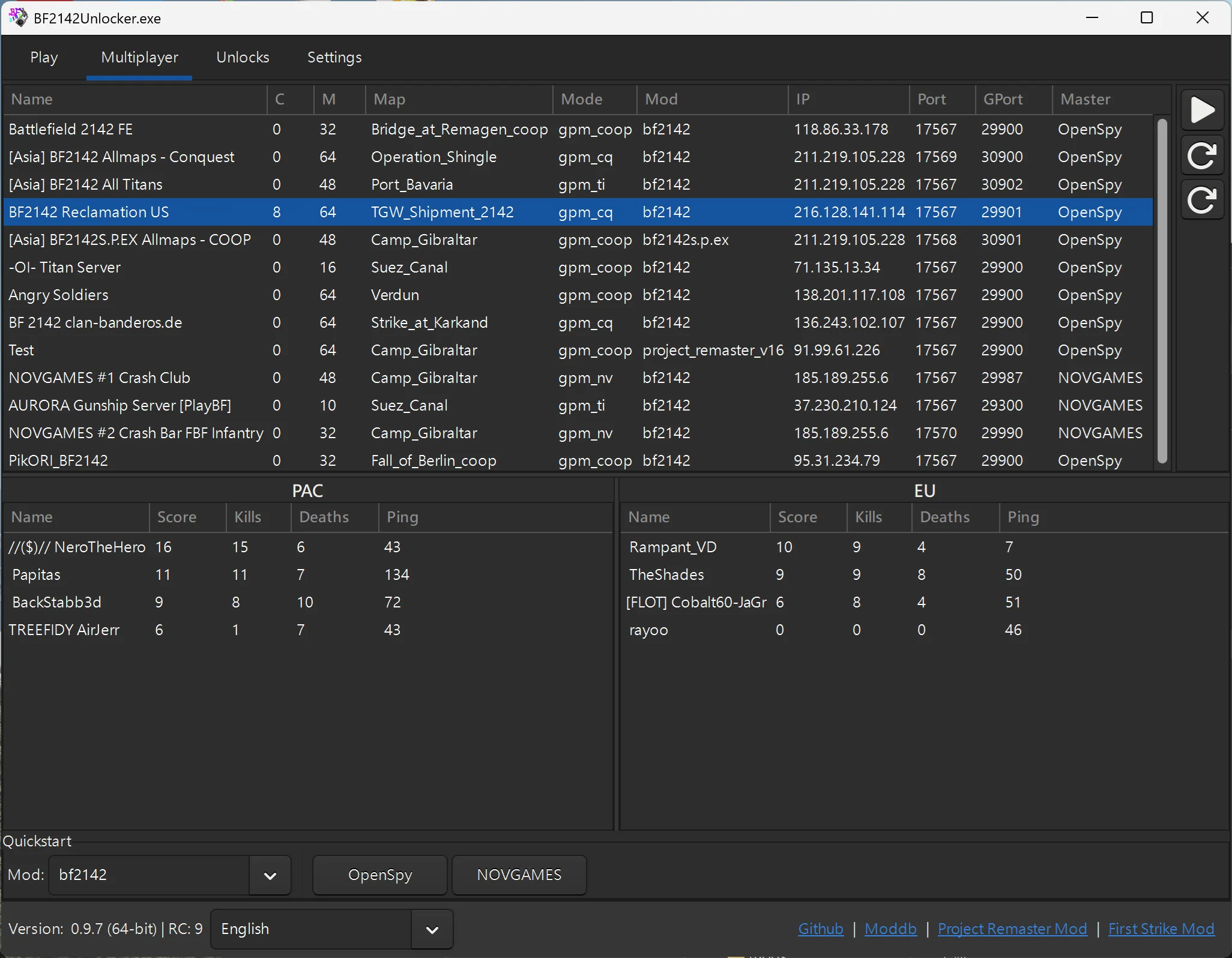Image resolution: width=1232 pixels, height=958 pixels.
Task: Sort servers by the C column header
Action: point(291,100)
